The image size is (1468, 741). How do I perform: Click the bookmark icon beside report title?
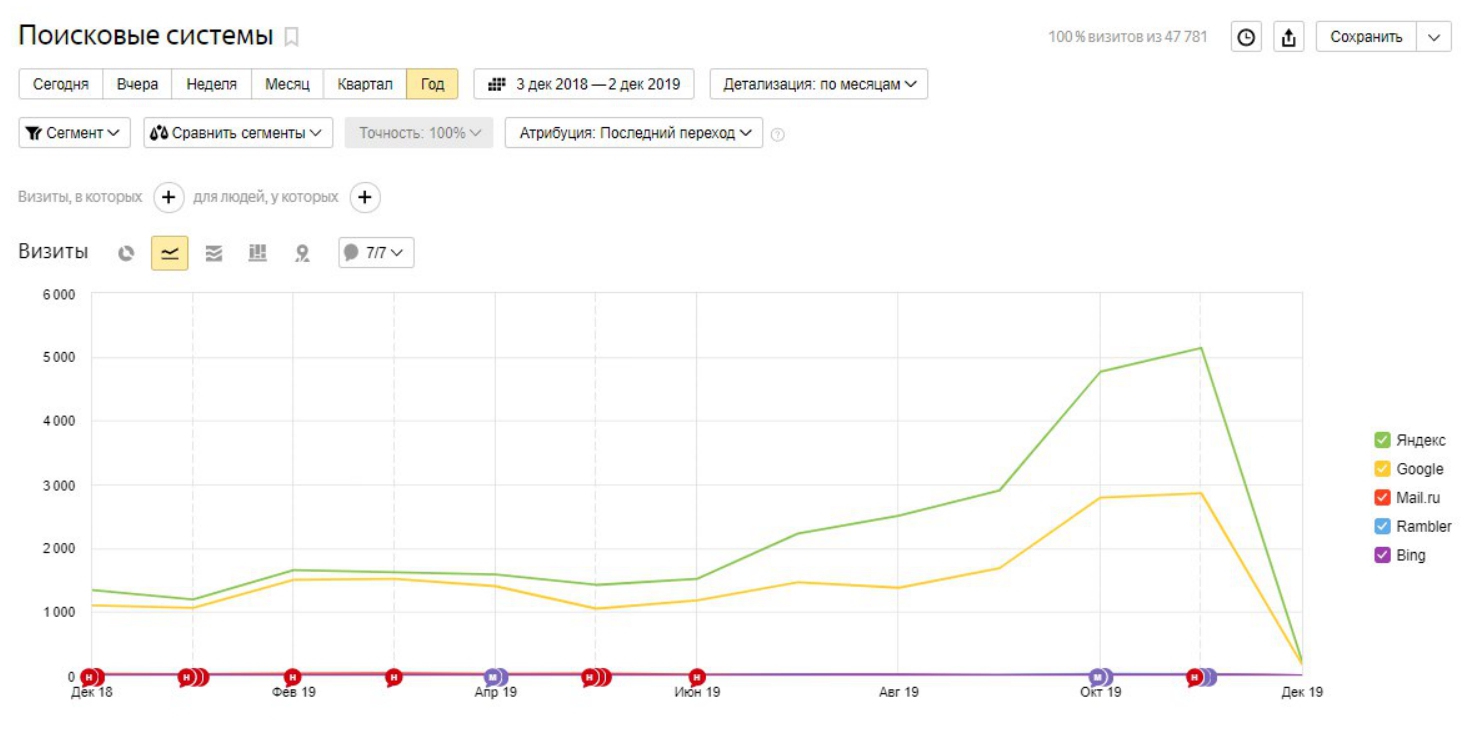pyautogui.click(x=291, y=37)
